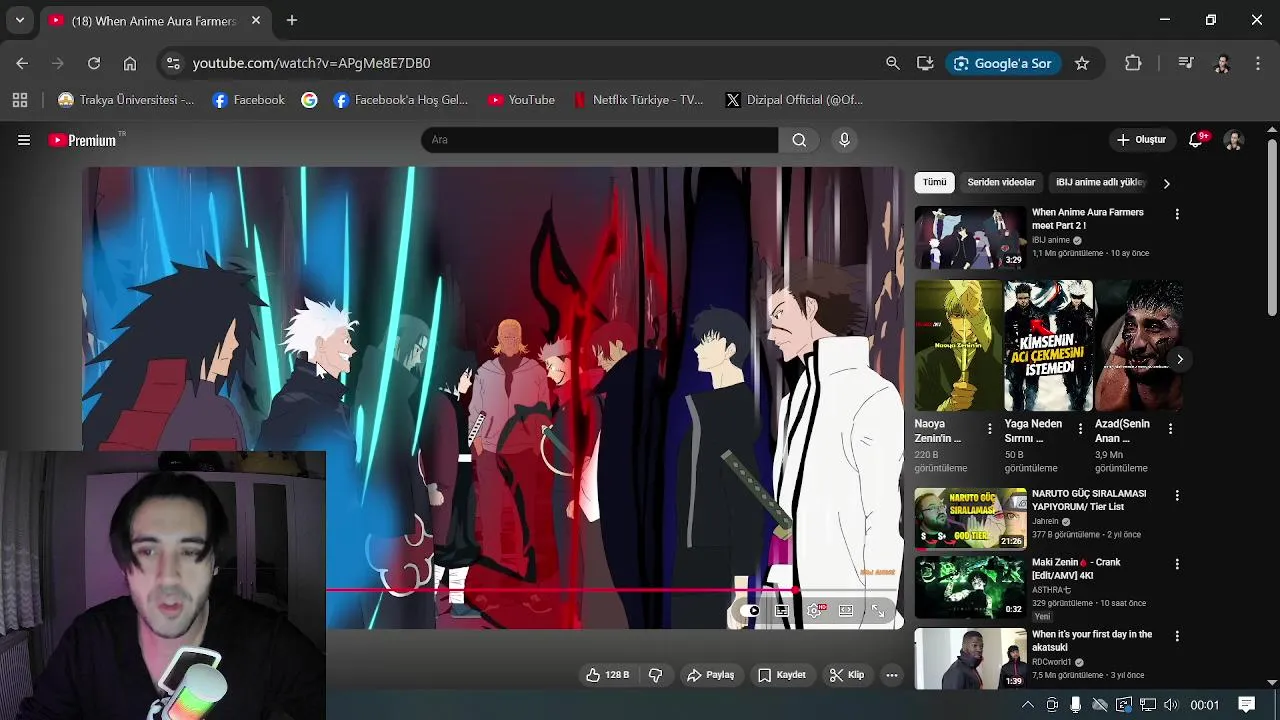Open Chrome three-dot menu
The width and height of the screenshot is (1280, 720).
point(1258,63)
